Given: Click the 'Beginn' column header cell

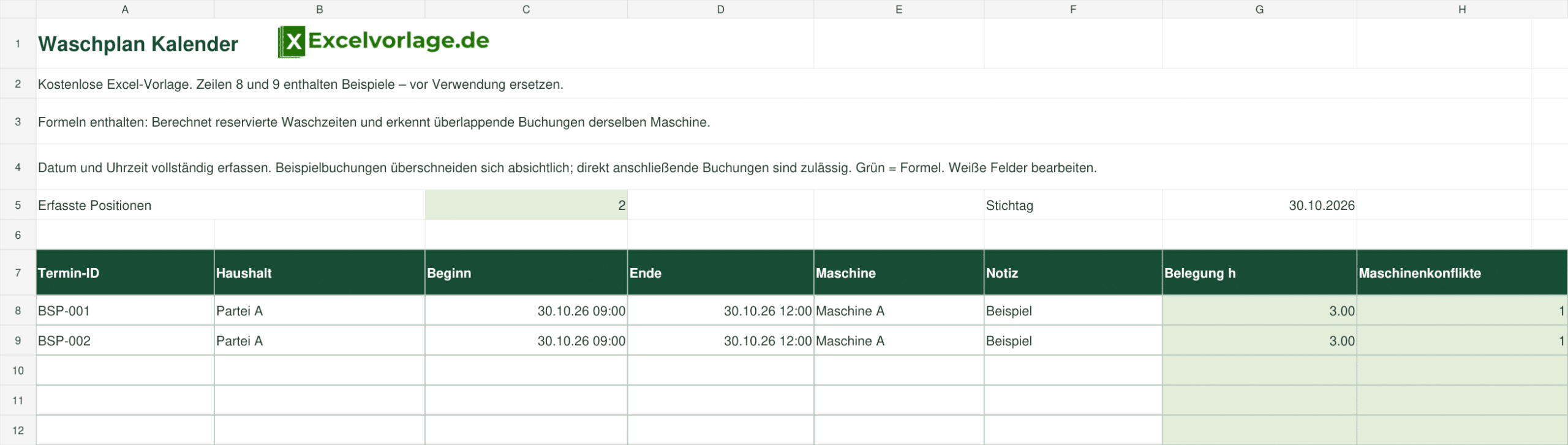Looking at the screenshot, I should coord(526,272).
